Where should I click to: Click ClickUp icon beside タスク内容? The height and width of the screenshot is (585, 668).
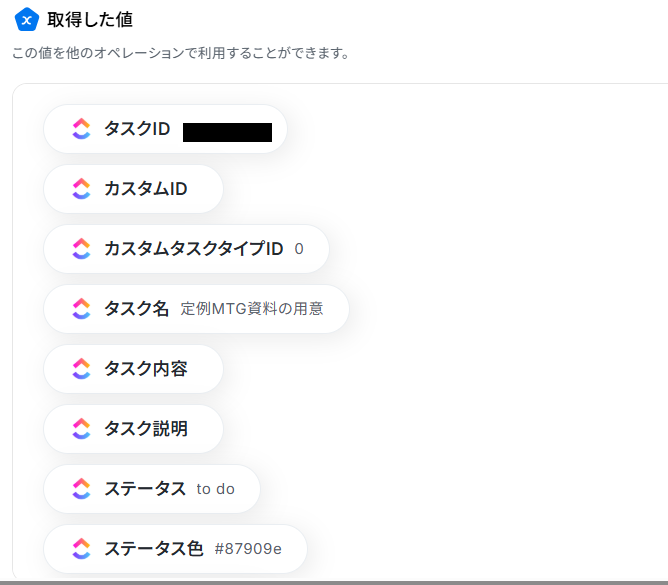(x=82, y=369)
